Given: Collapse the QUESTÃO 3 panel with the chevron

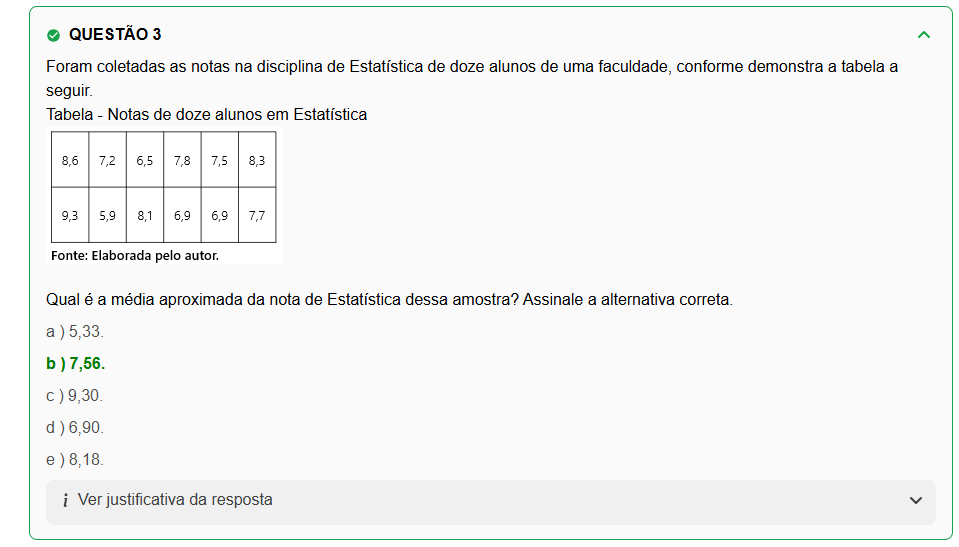Looking at the screenshot, I should 923,35.
